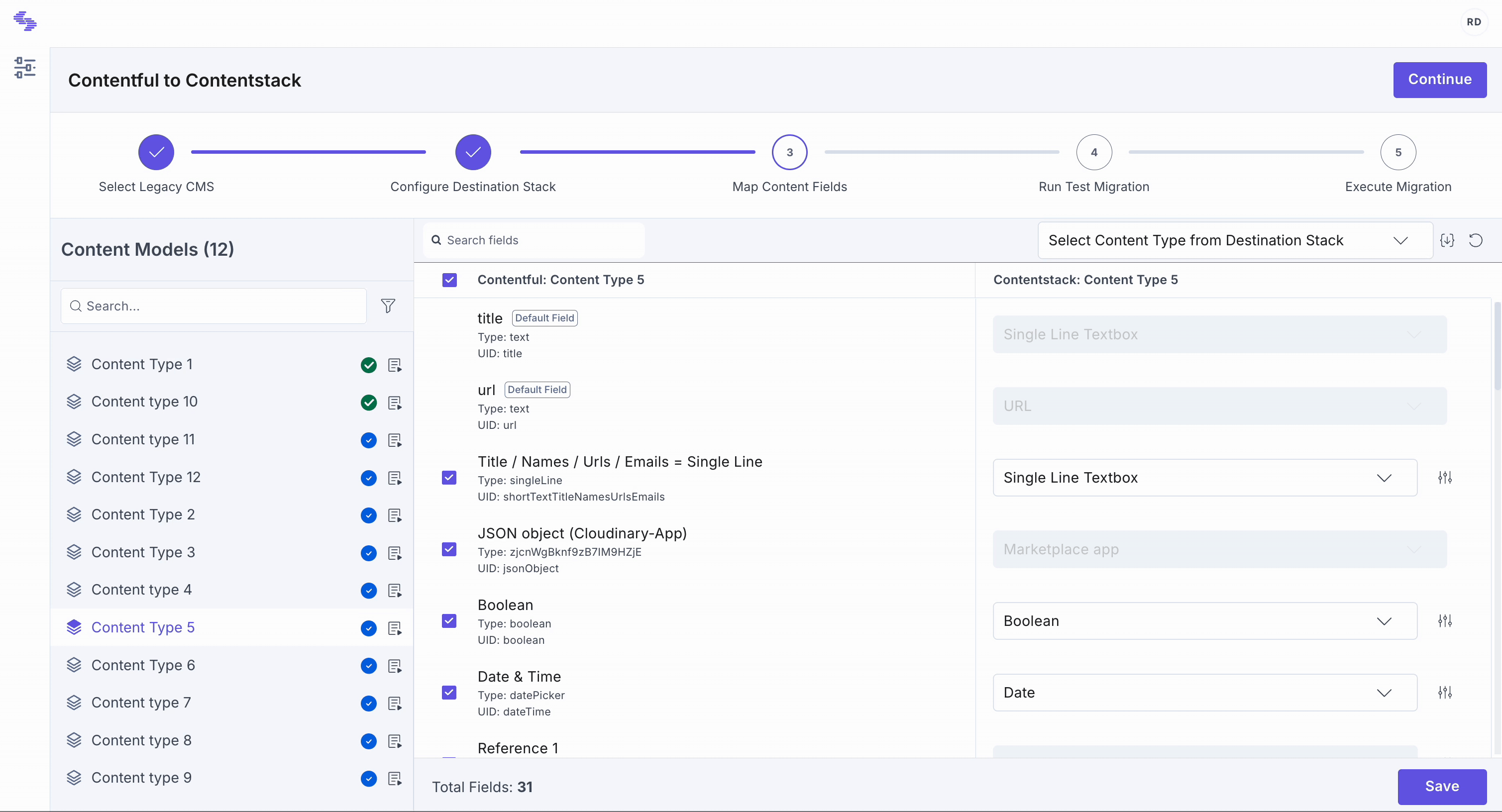Select step 4 Run Test Migration
The height and width of the screenshot is (812, 1502).
coord(1094,152)
